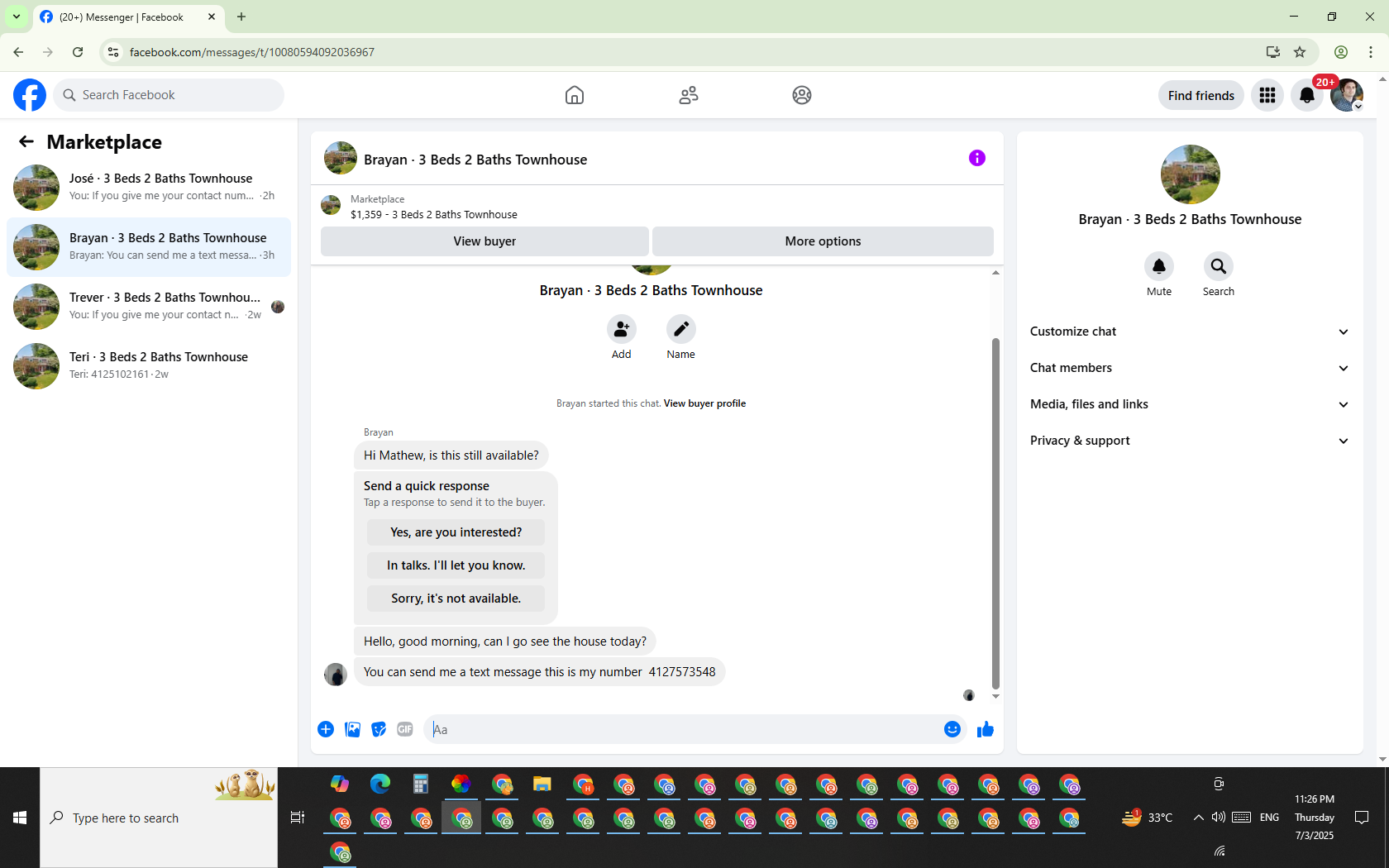Bookmark this page star icon

point(1300,52)
